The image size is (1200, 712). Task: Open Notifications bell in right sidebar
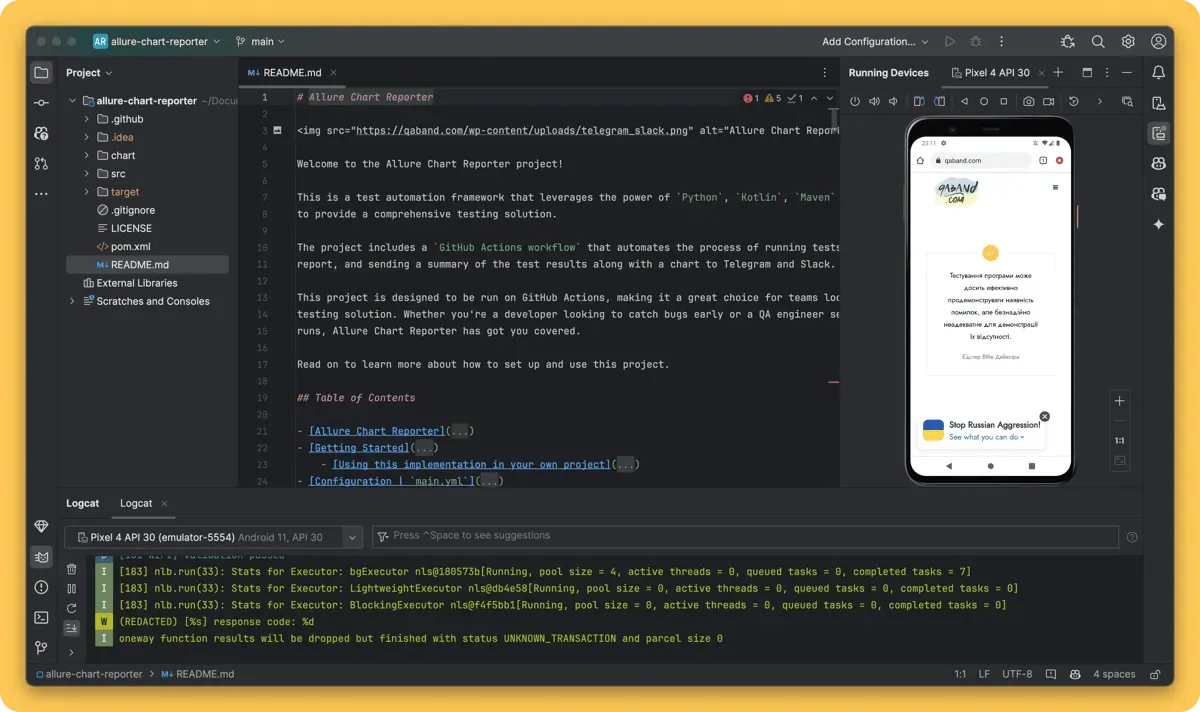click(1158, 72)
